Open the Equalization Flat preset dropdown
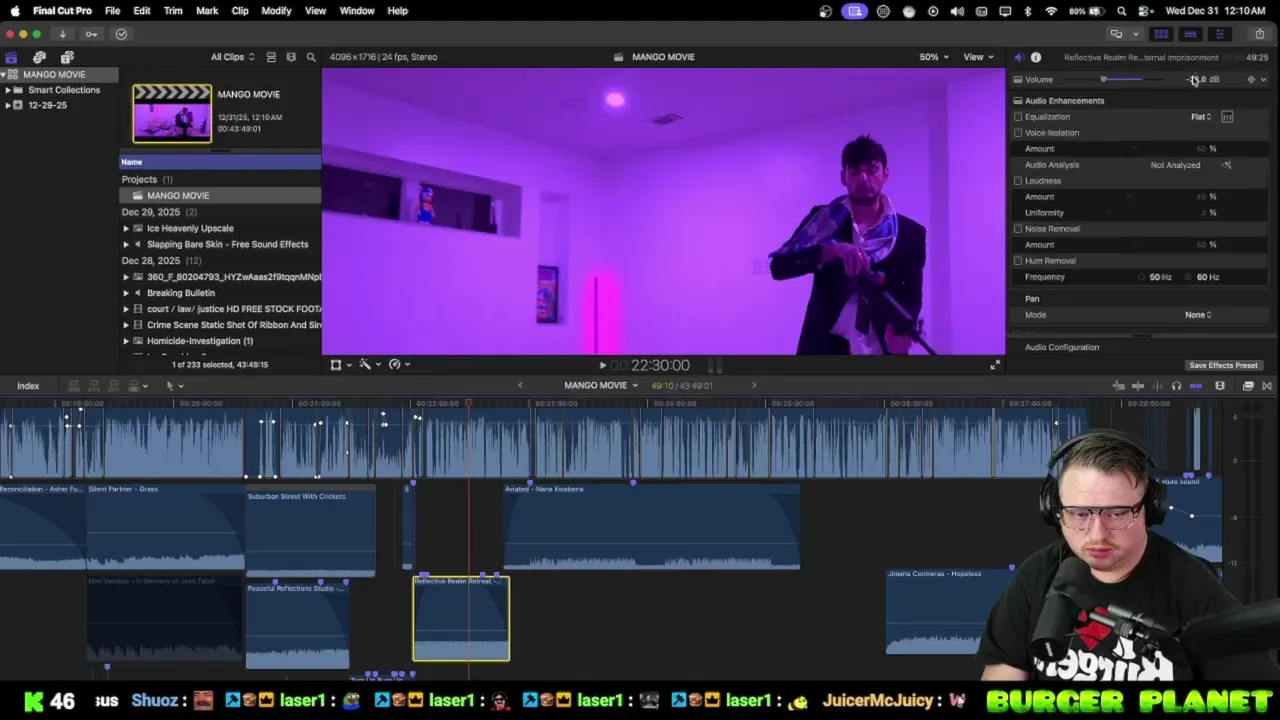Screen dimensions: 1280x720 pos(1201,117)
